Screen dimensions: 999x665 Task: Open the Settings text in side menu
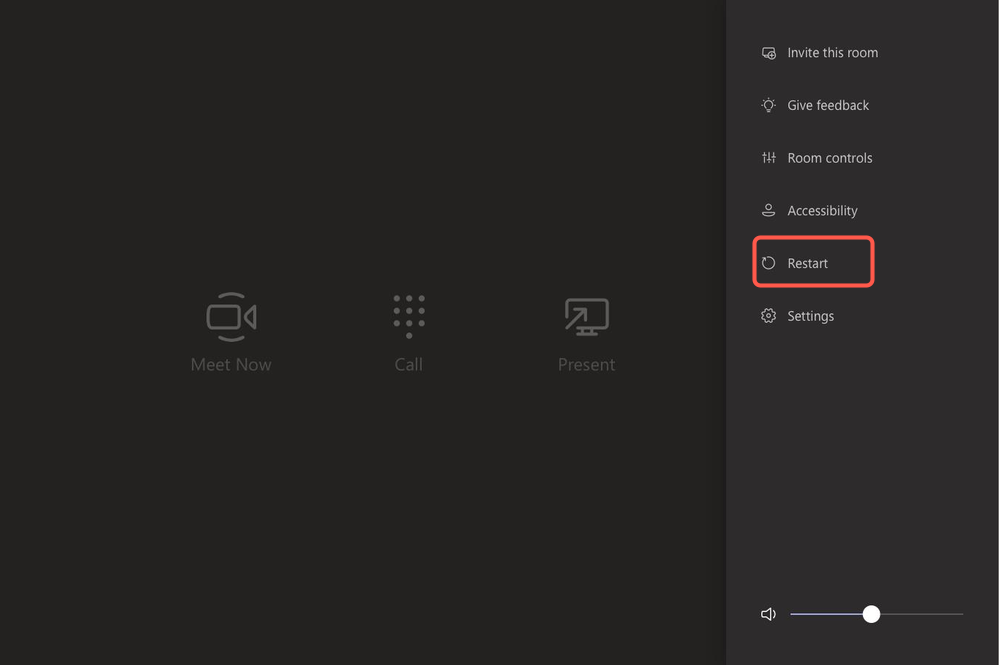pyautogui.click(x=810, y=316)
